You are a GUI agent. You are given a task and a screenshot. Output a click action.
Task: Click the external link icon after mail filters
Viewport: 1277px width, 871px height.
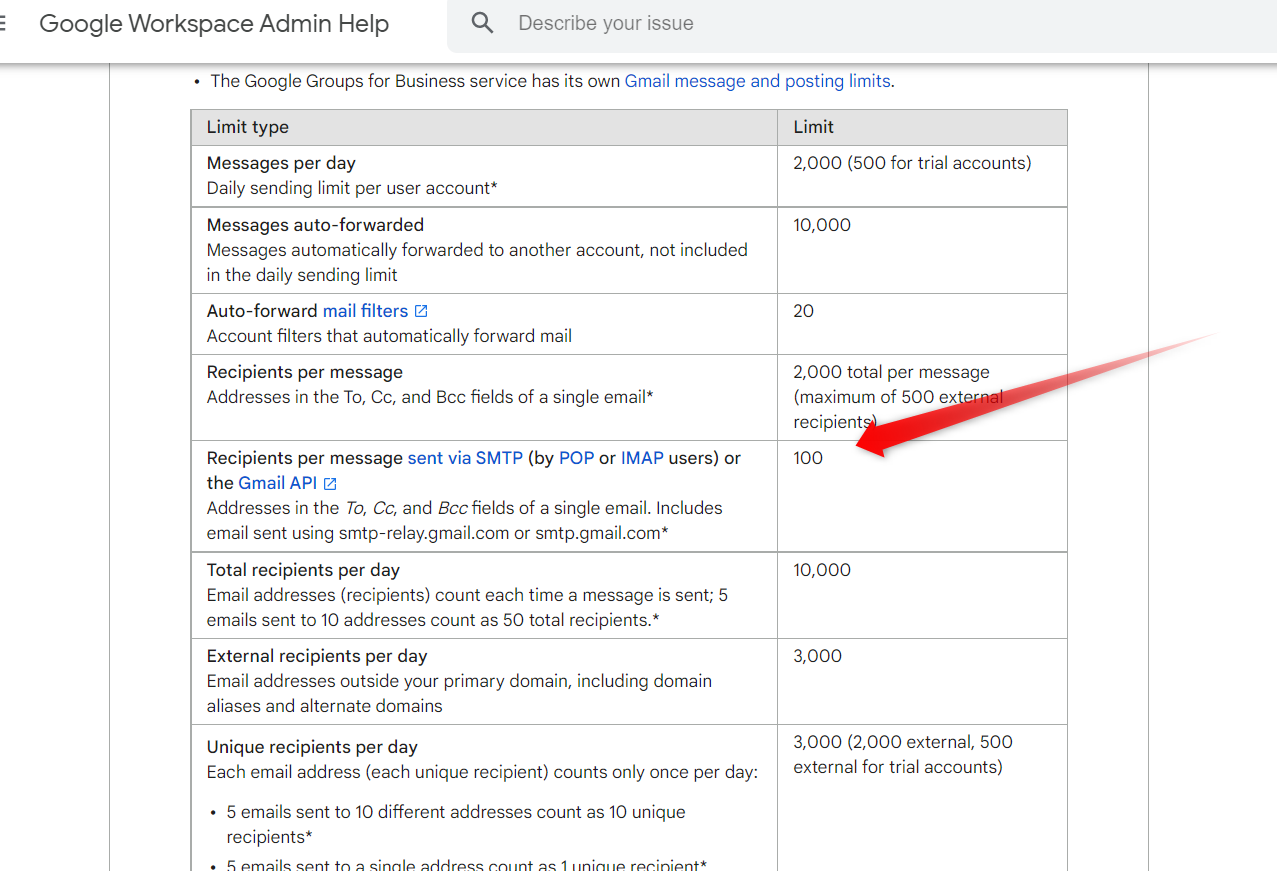point(421,311)
